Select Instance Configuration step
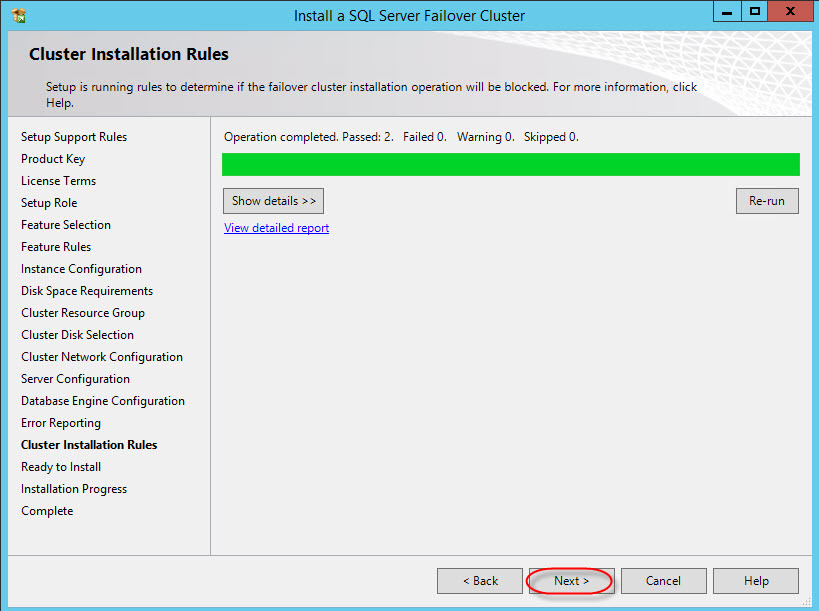The width and height of the screenshot is (819, 611). click(x=81, y=269)
